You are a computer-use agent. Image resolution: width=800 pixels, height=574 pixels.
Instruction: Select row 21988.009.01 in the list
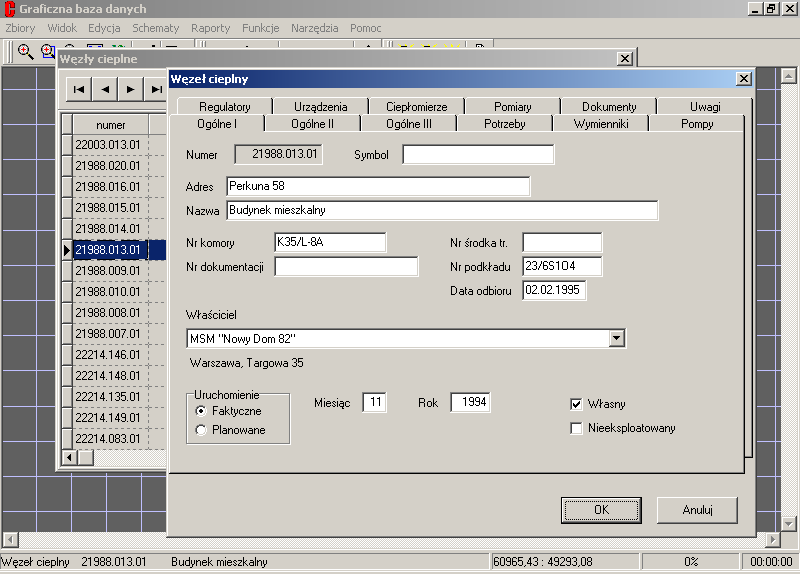click(x=110, y=271)
